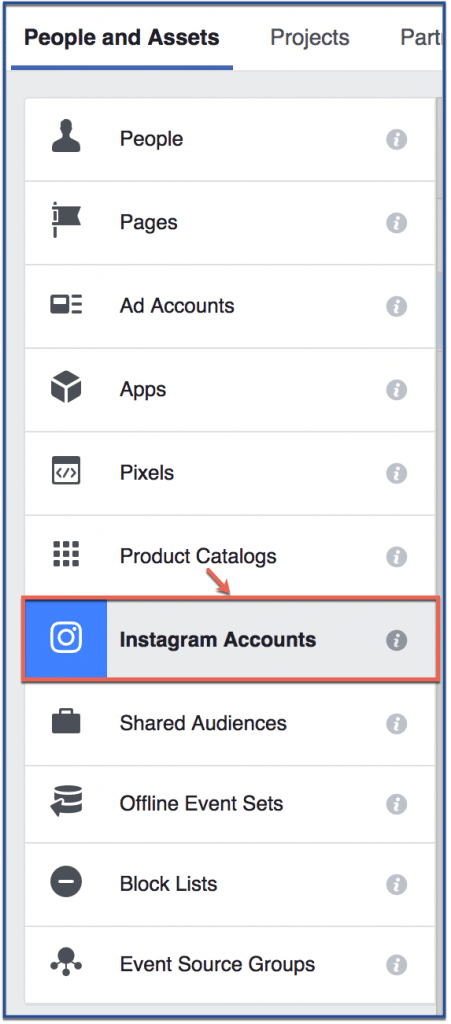
Task: Click the Instagram camera icon
Action: click(66, 639)
